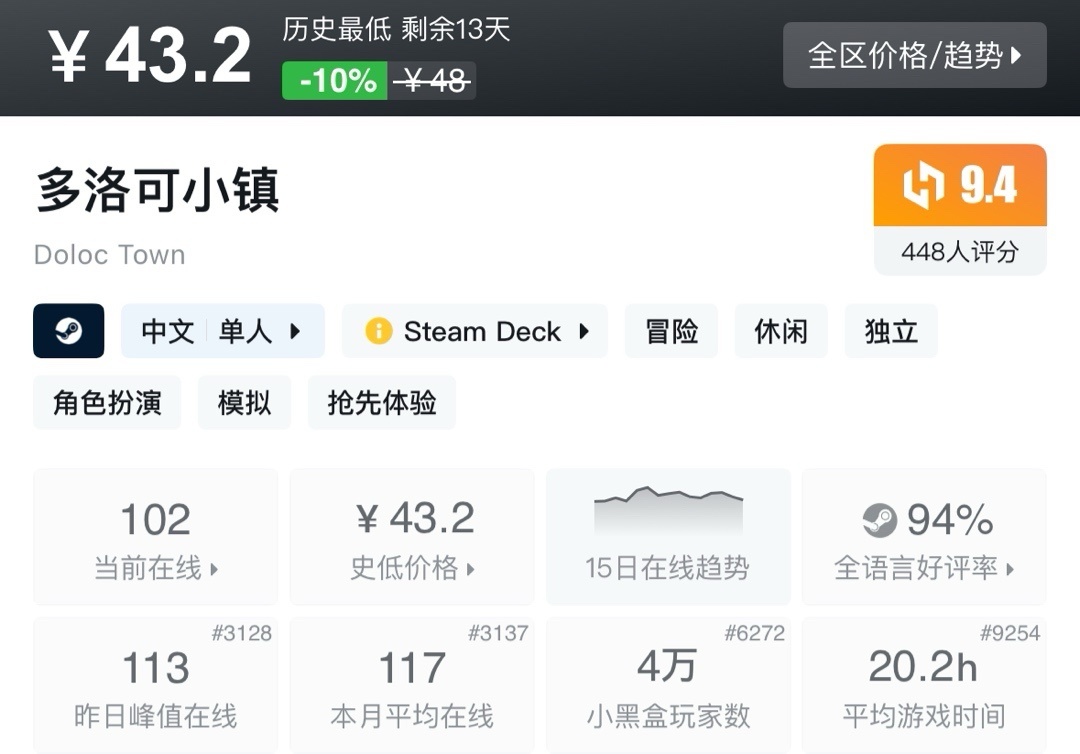Open the 当前在线 current players details
The height and width of the screenshot is (754, 1080).
tap(156, 568)
